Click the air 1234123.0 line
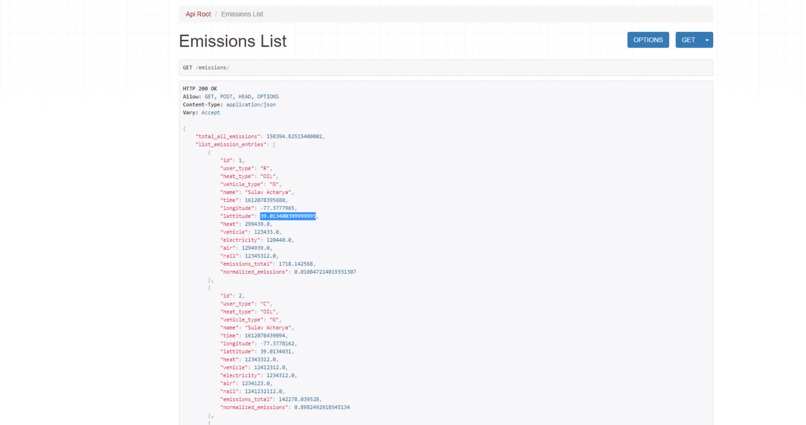The image size is (806, 425). point(246,383)
